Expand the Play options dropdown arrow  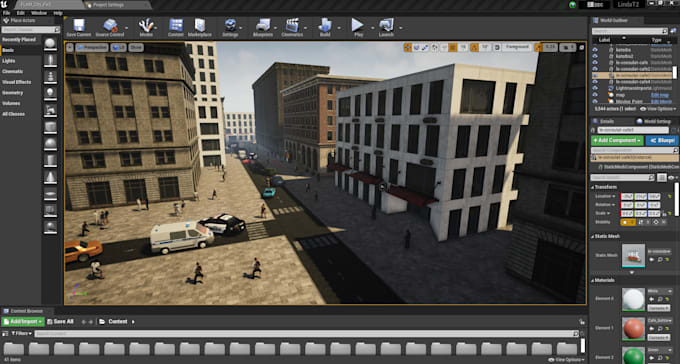pyautogui.click(x=372, y=28)
